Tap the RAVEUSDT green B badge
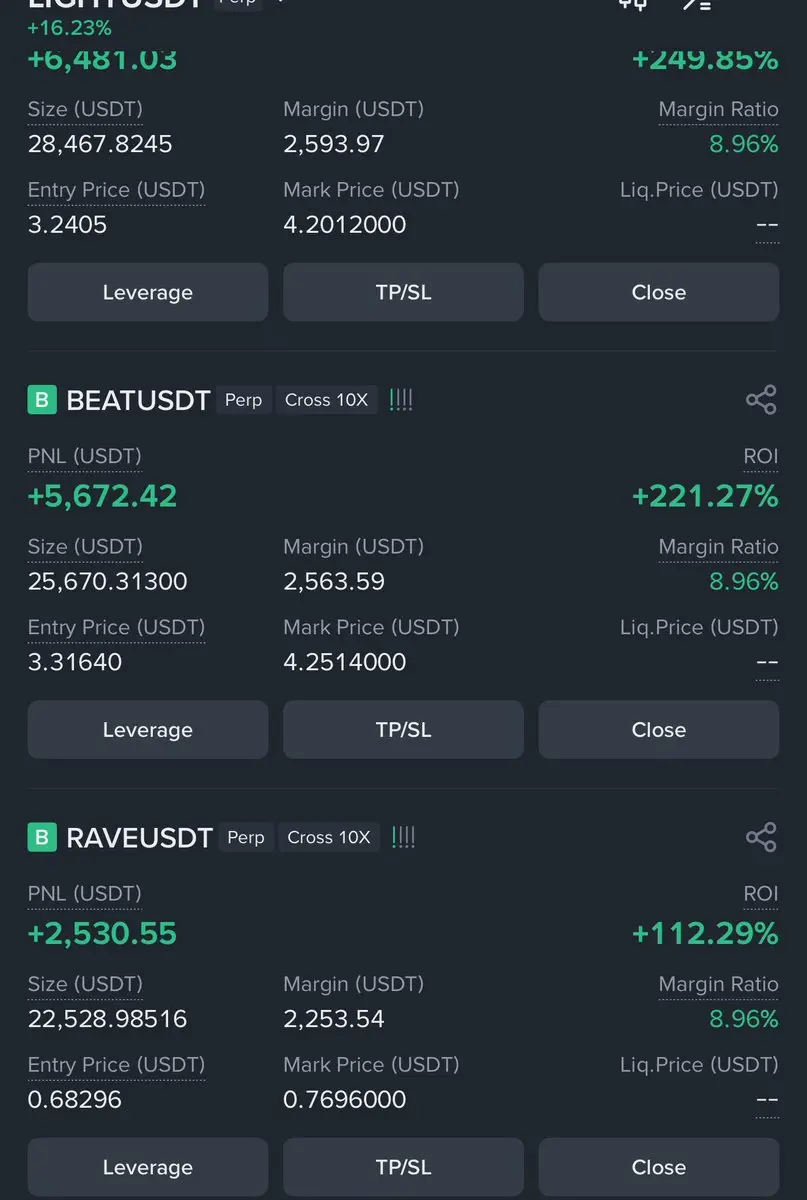This screenshot has height=1200, width=807. [41, 837]
